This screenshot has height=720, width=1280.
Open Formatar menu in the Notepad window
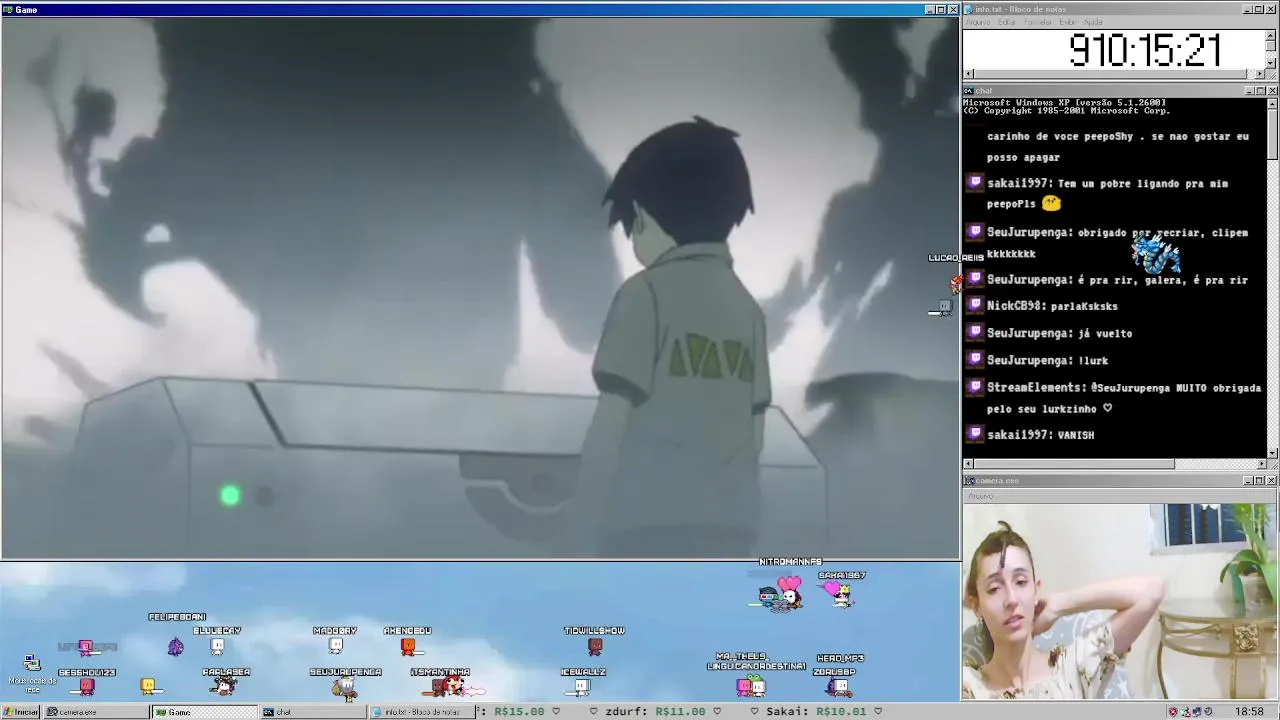click(1037, 22)
